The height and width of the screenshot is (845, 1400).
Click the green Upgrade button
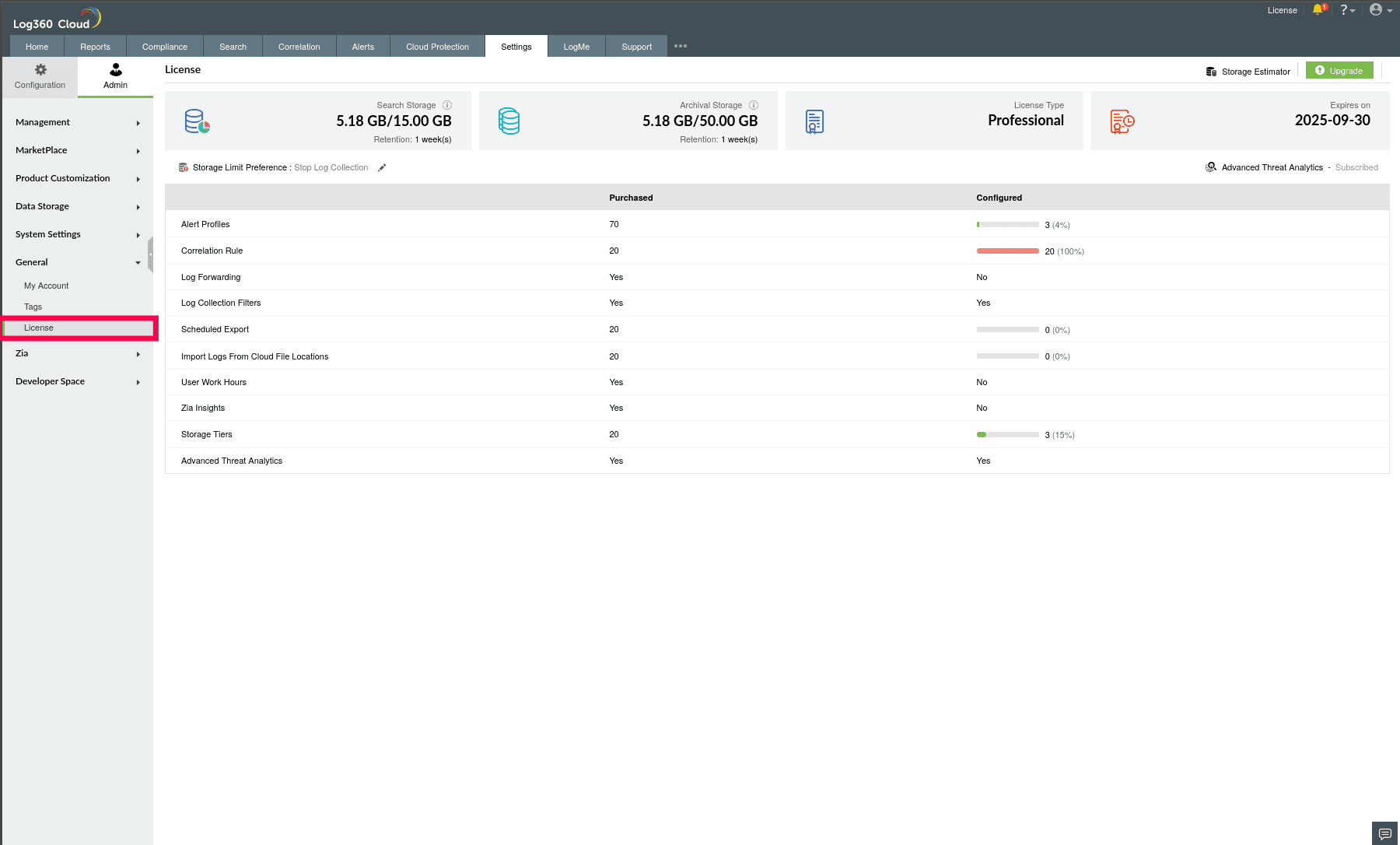(x=1339, y=71)
